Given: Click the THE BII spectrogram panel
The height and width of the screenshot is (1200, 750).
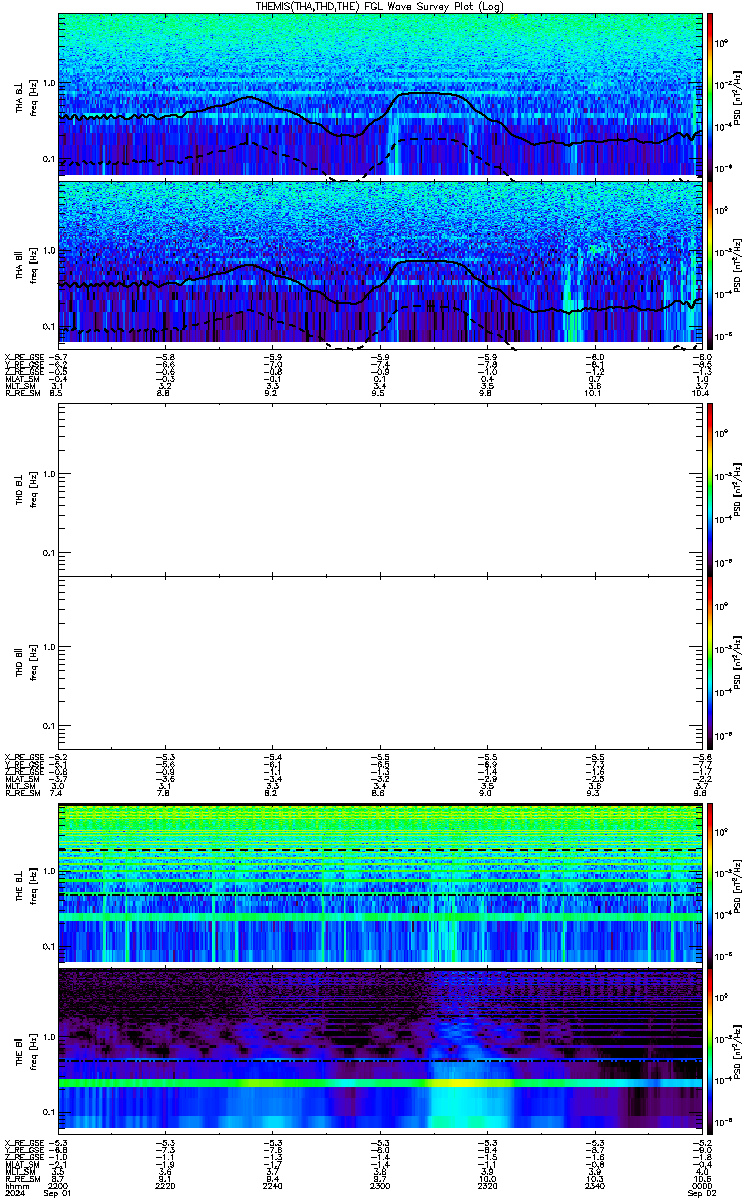Looking at the screenshot, I should click(380, 1051).
